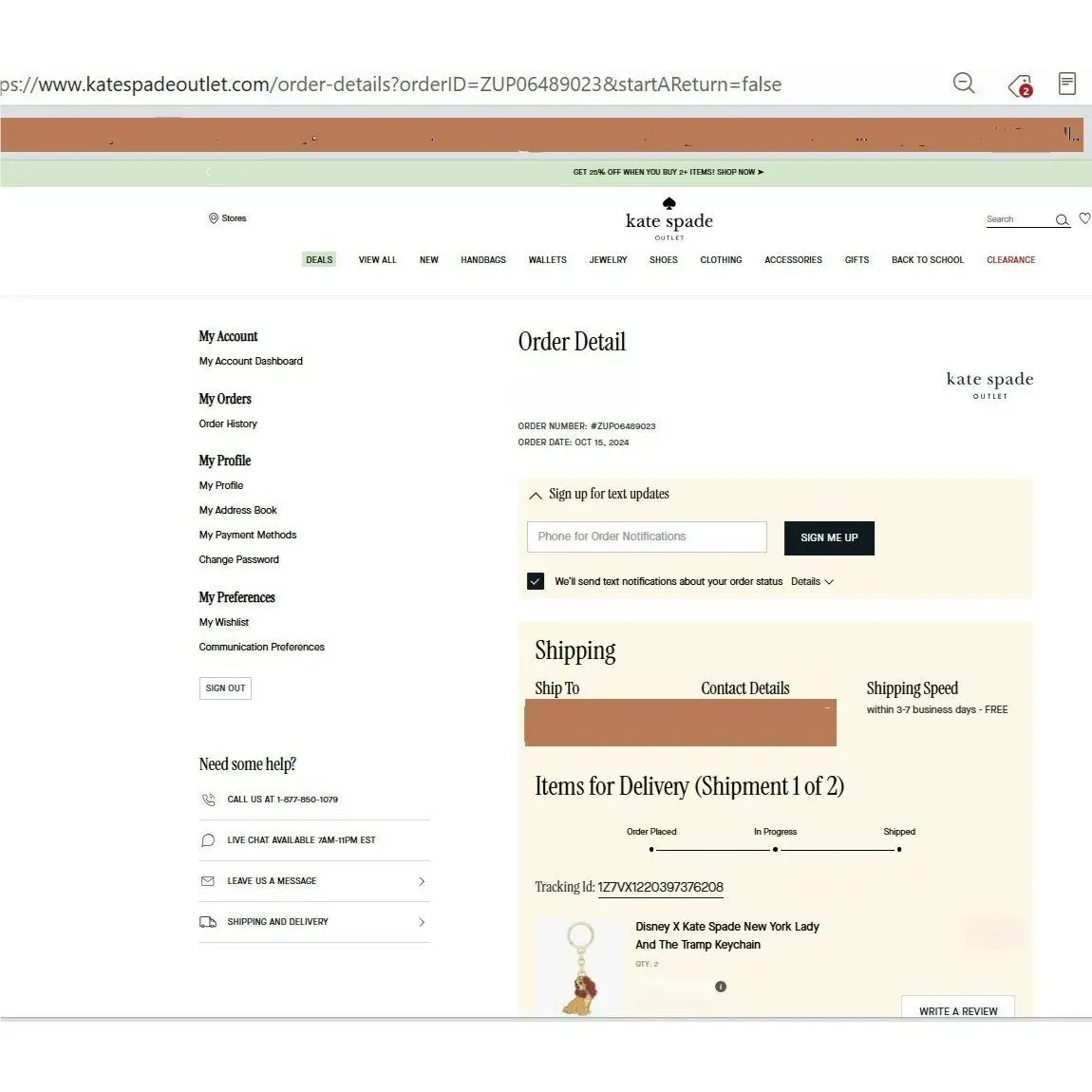This screenshot has height=1092, width=1092.
Task: Open the Jewelry menu
Action: [x=608, y=260]
